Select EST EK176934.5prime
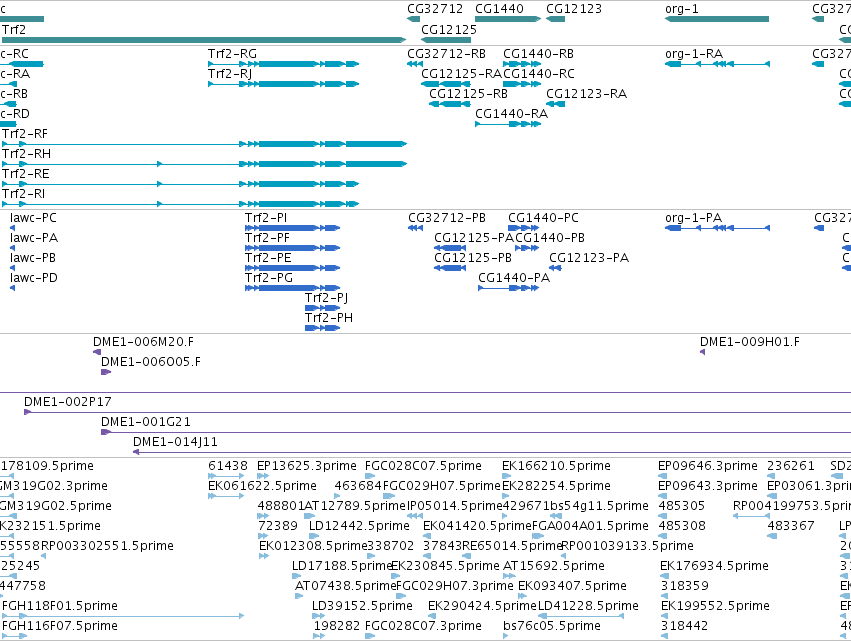The width and height of the screenshot is (851, 641). [664, 576]
